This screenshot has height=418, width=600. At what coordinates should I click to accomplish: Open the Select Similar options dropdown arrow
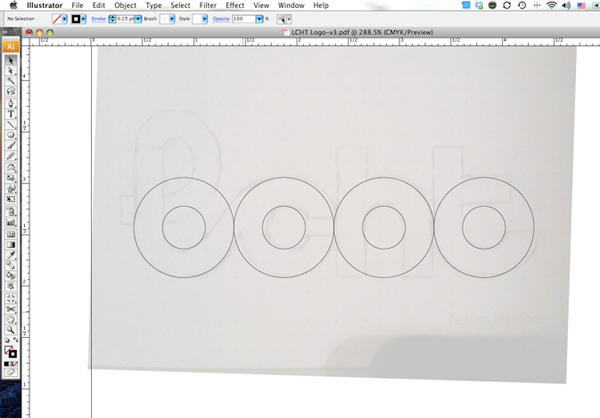(x=289, y=19)
